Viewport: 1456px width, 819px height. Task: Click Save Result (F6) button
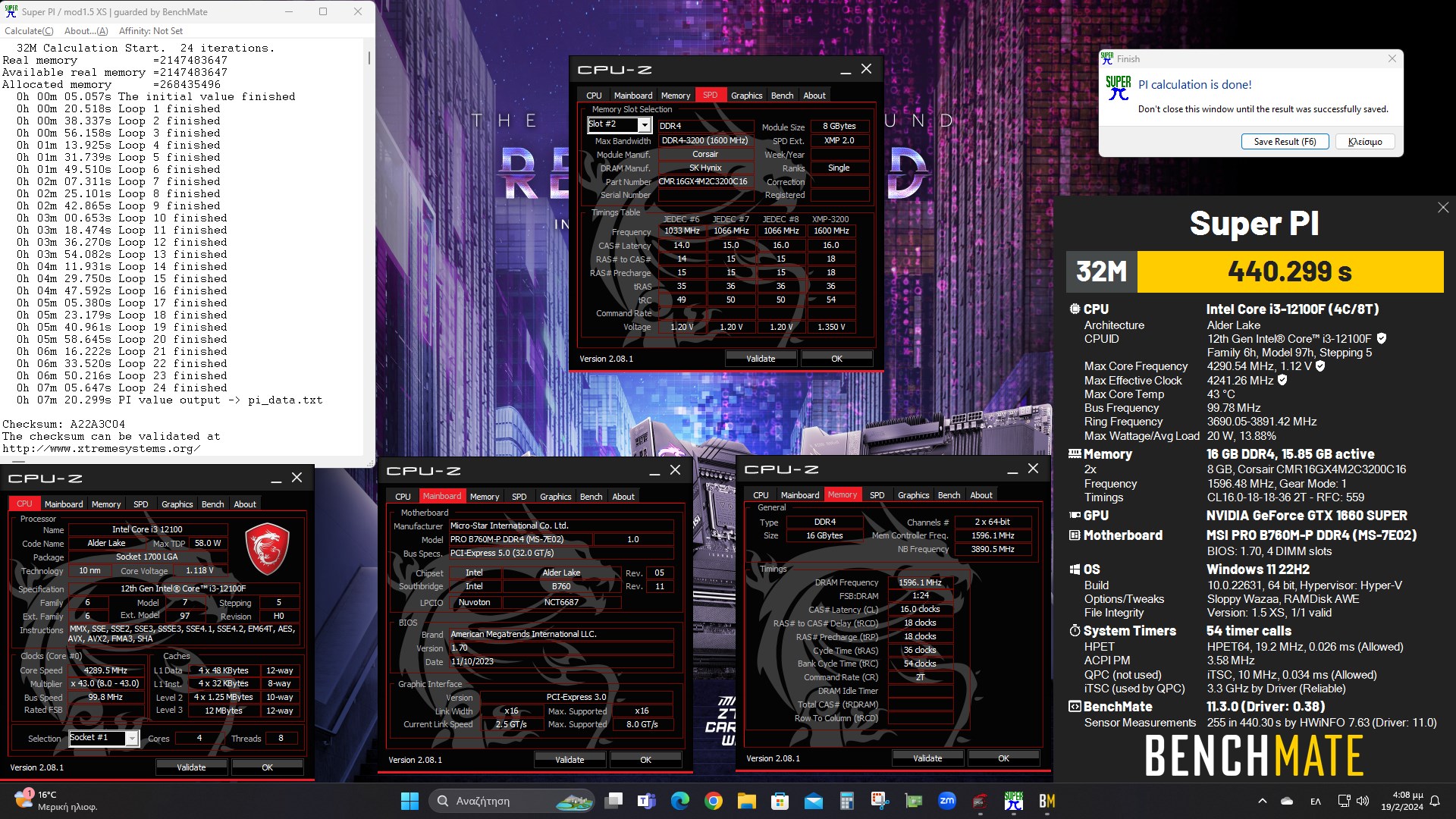pyautogui.click(x=1285, y=142)
